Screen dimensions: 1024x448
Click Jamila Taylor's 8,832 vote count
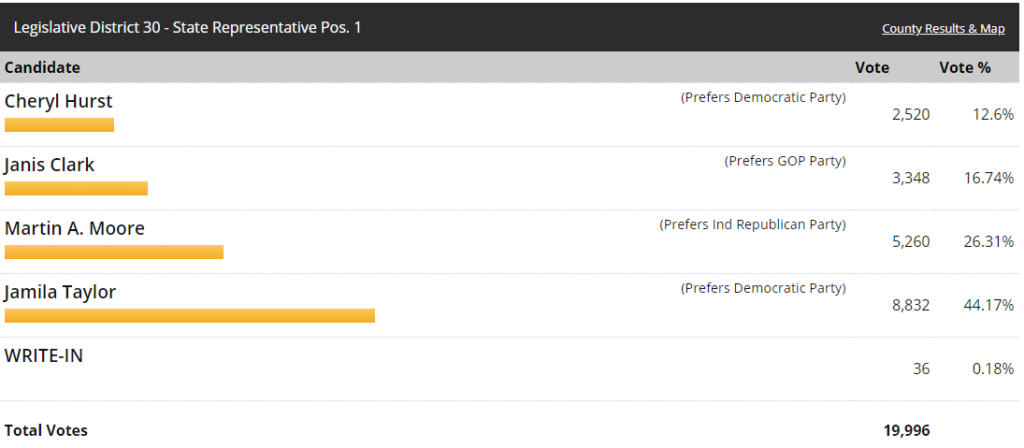tap(910, 305)
